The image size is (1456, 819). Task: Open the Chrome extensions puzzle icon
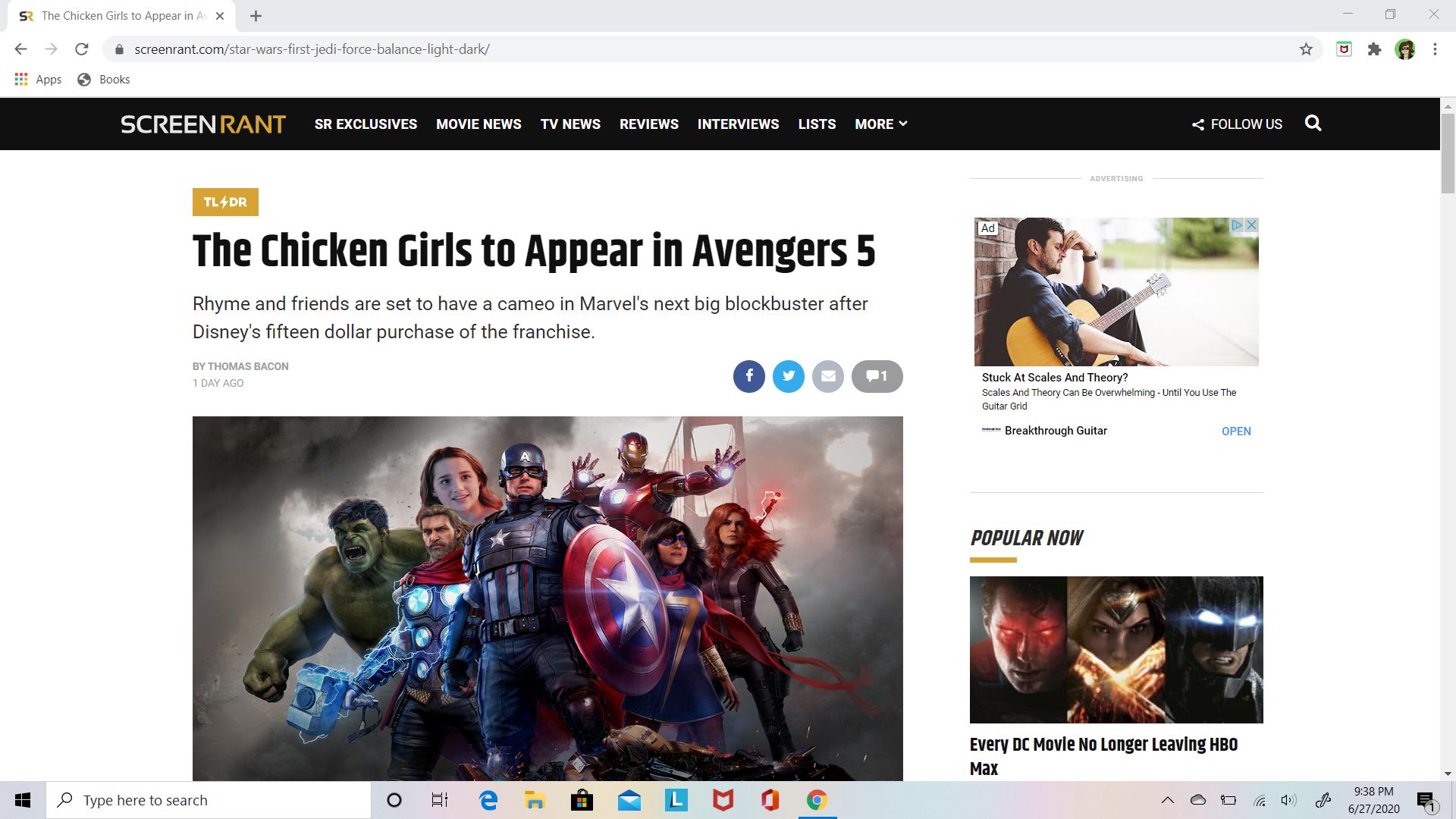[x=1374, y=49]
